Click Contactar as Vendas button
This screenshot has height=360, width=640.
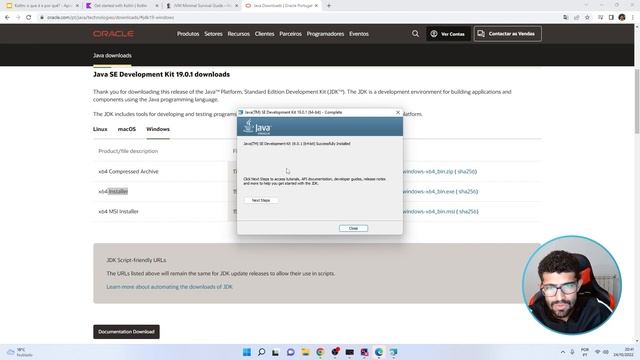507,34
